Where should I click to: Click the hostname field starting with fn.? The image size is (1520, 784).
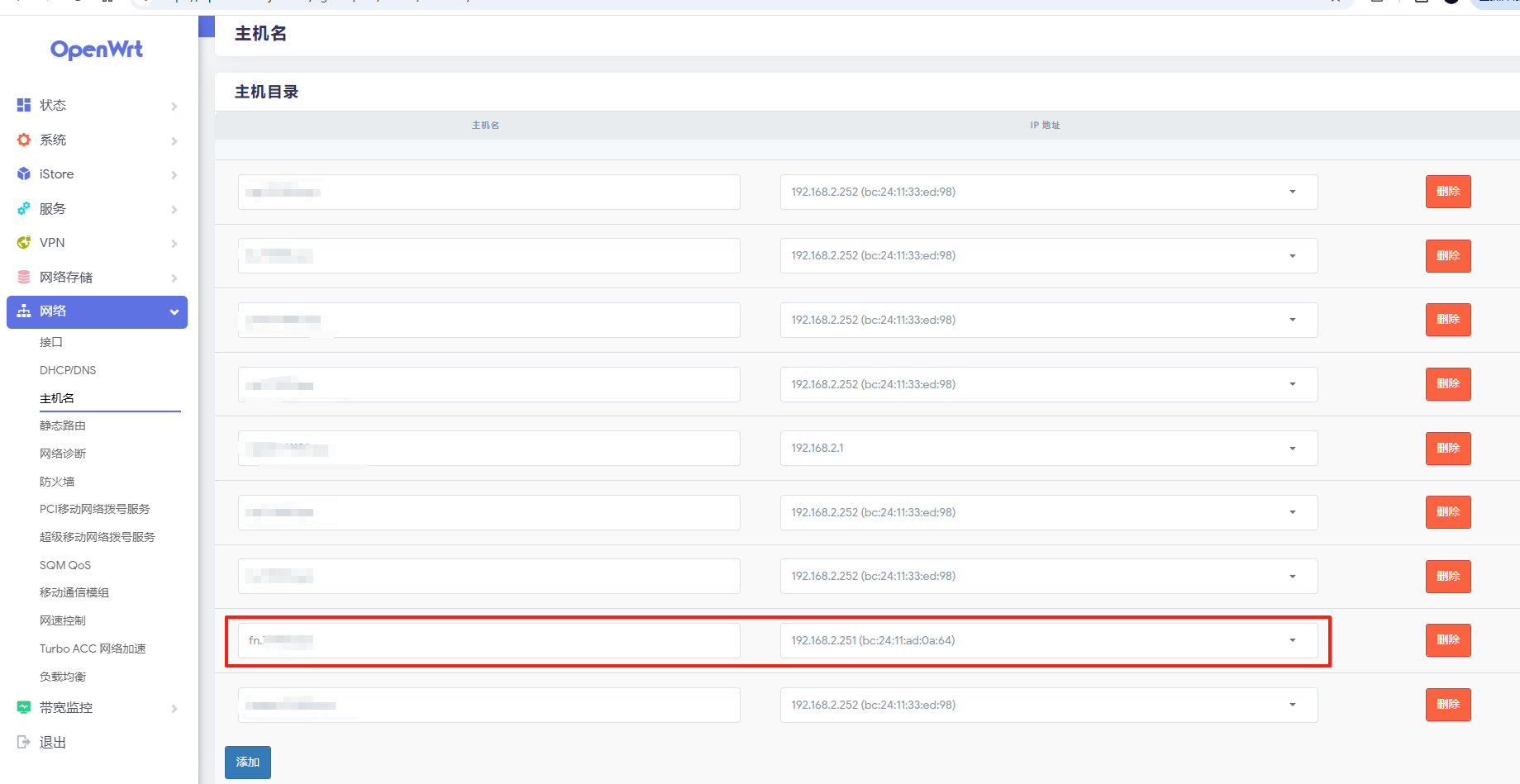[x=489, y=640]
